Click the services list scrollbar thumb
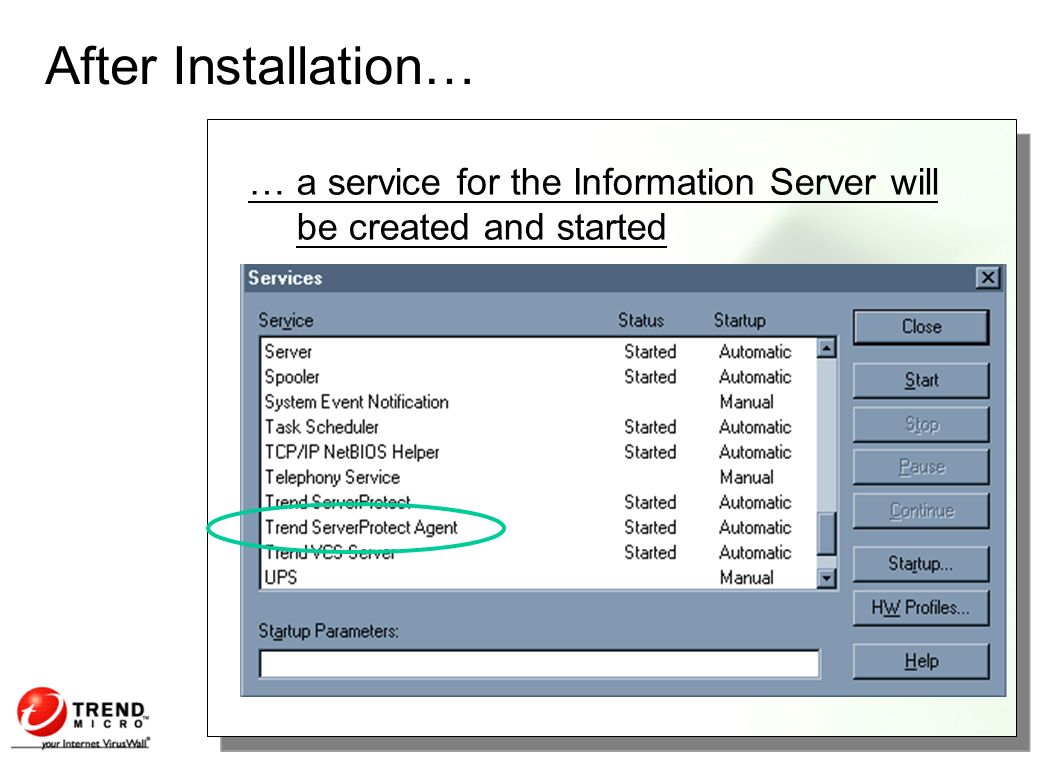The height and width of the screenshot is (768, 1056). click(x=826, y=534)
